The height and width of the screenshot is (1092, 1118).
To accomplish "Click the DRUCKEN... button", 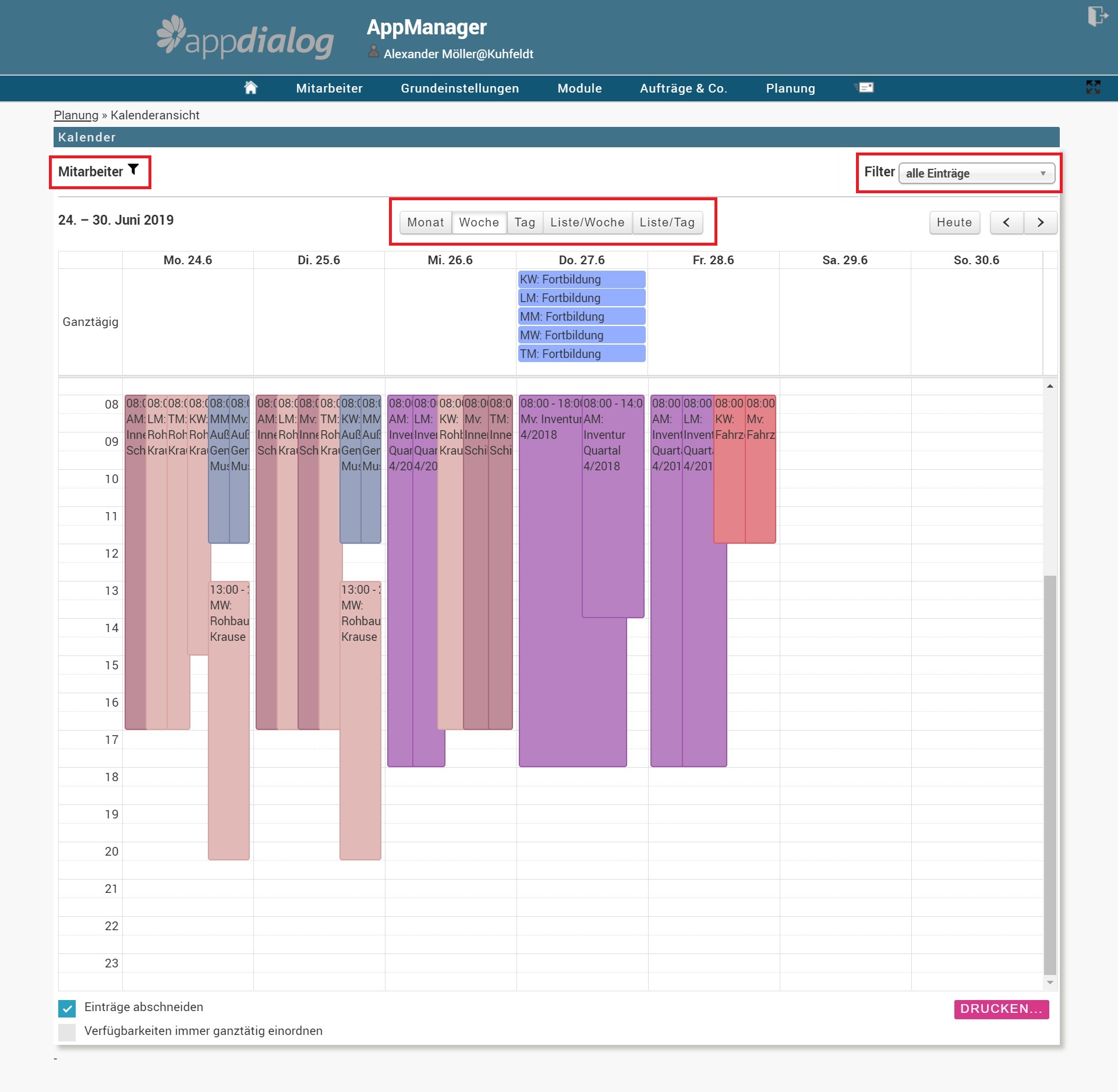I will coord(1001,1009).
